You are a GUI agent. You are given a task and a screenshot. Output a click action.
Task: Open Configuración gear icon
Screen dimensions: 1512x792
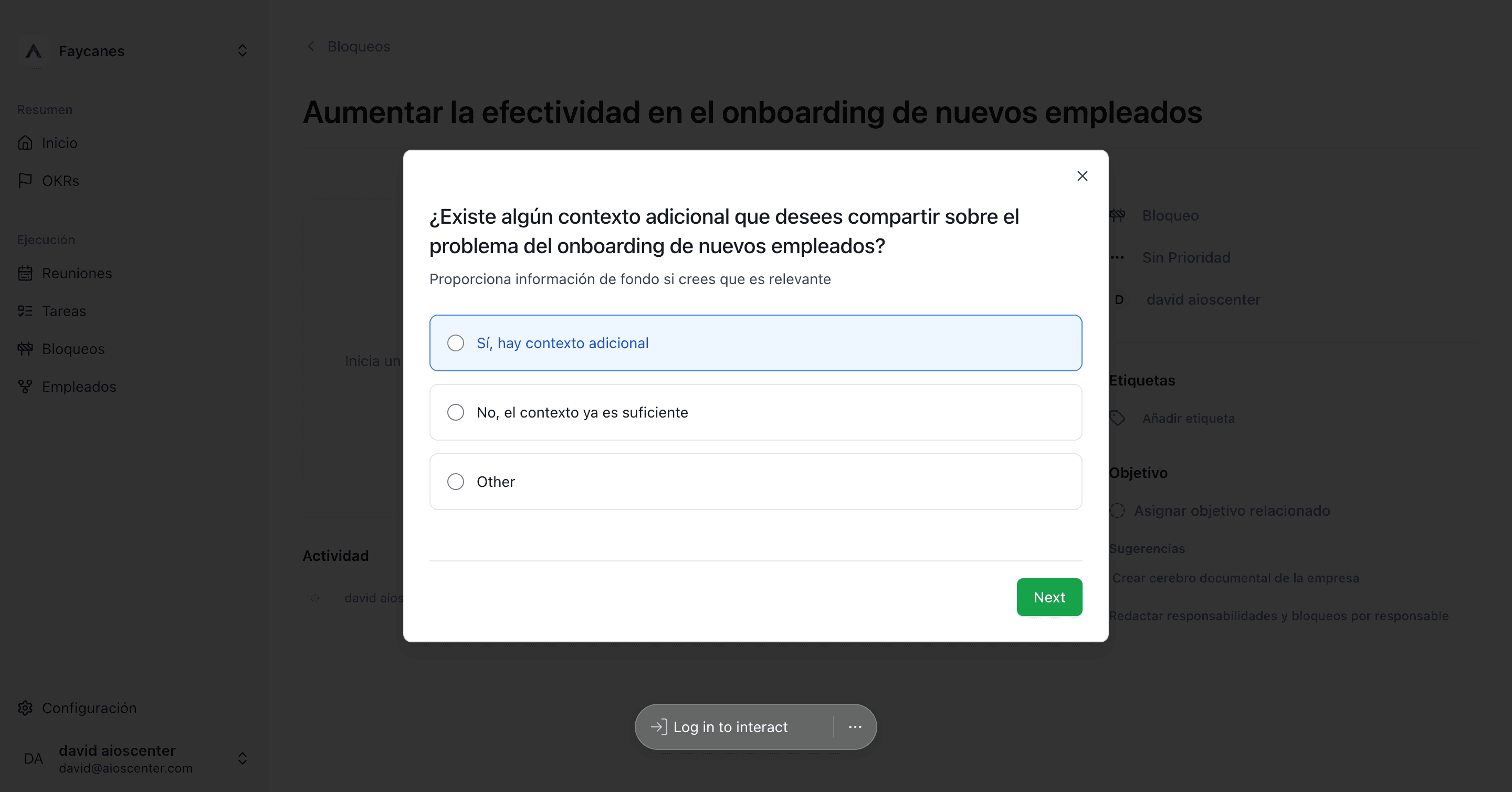25,708
